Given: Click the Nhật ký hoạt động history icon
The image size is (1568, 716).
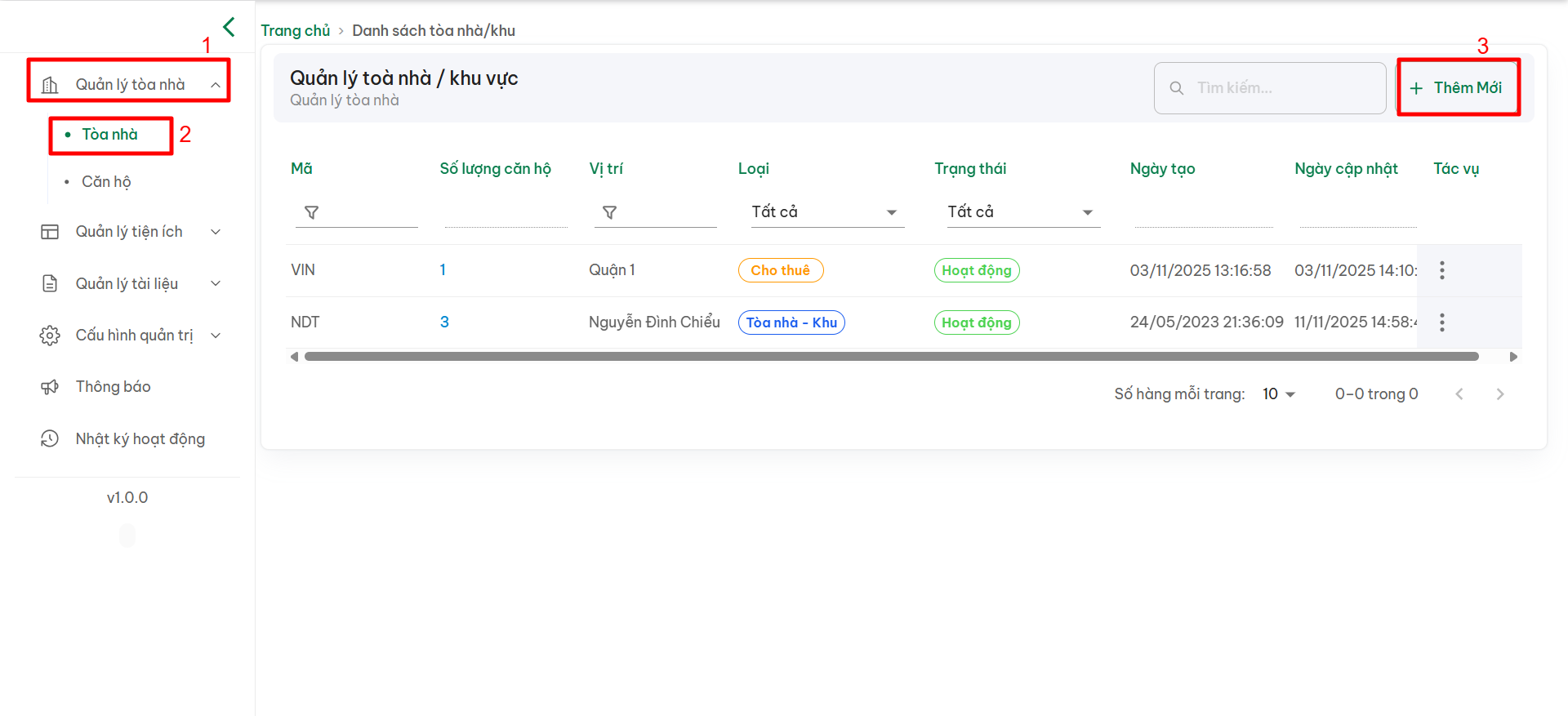Looking at the screenshot, I should (50, 439).
